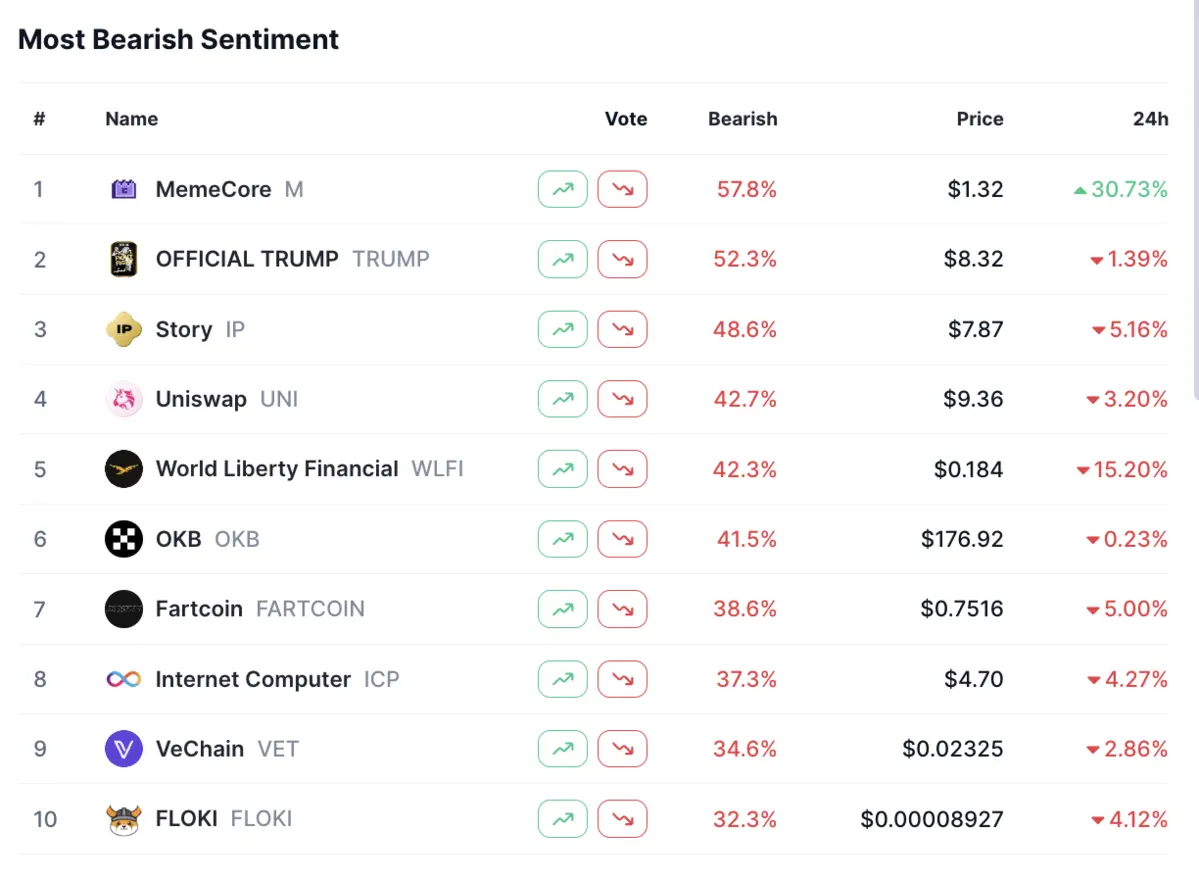1199x880 pixels.
Task: Click the Internet Computer infinity logo
Action: tap(124, 679)
